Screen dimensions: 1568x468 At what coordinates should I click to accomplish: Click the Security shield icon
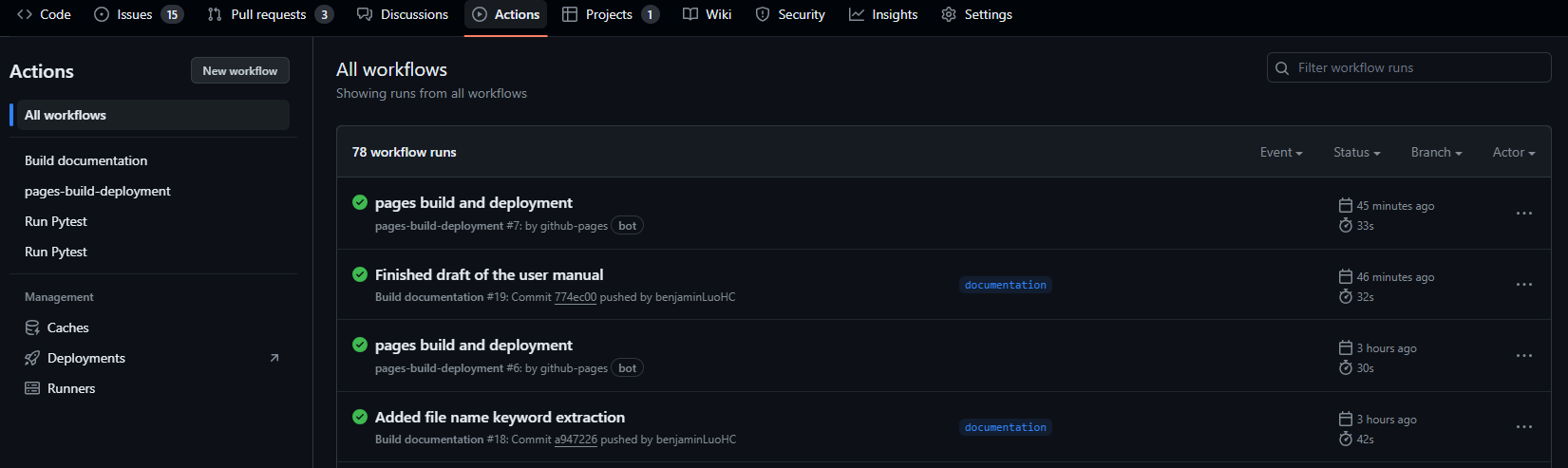pyautogui.click(x=763, y=14)
